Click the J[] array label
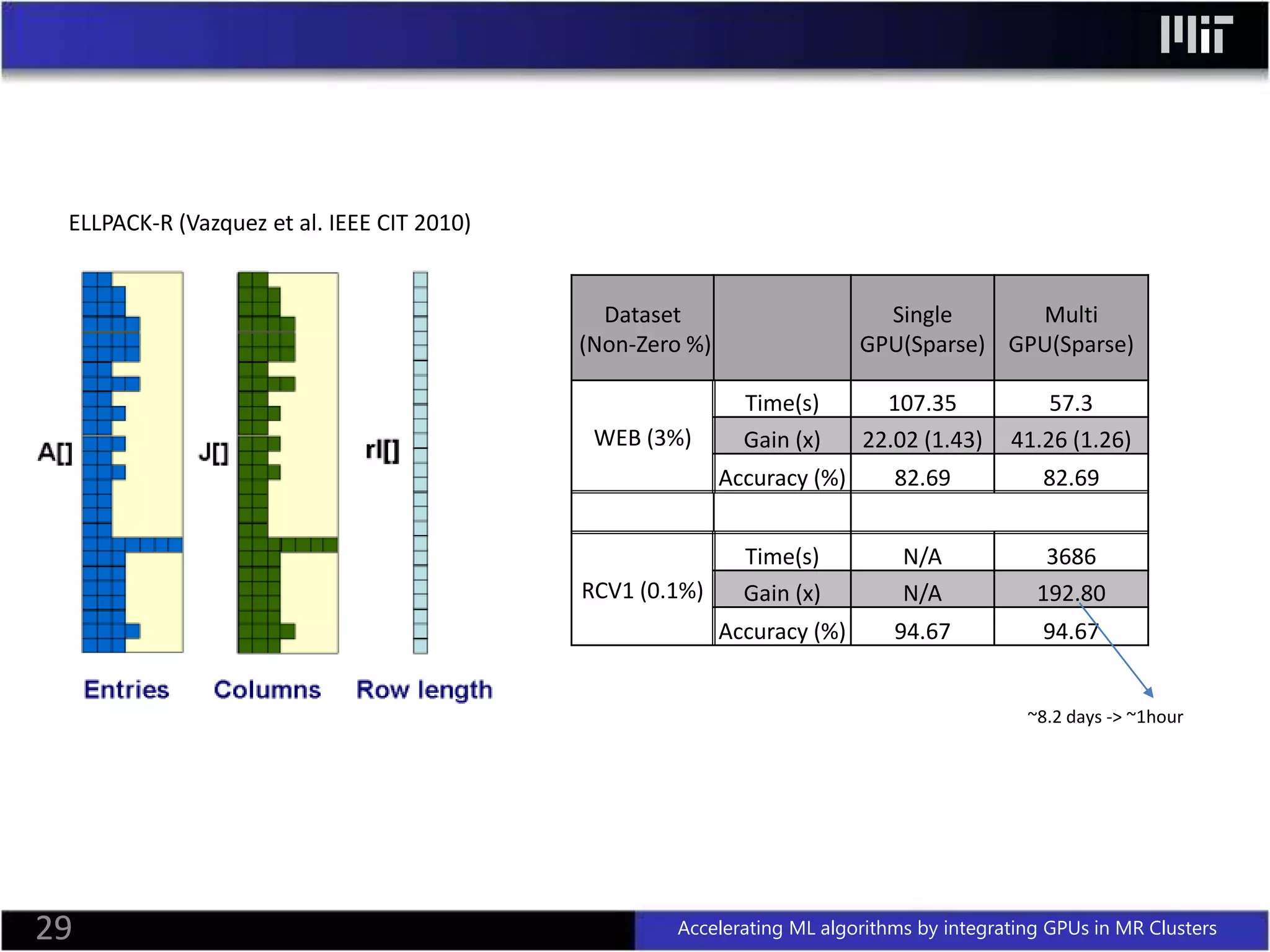This screenshot has height=952, width=1270. (213, 452)
